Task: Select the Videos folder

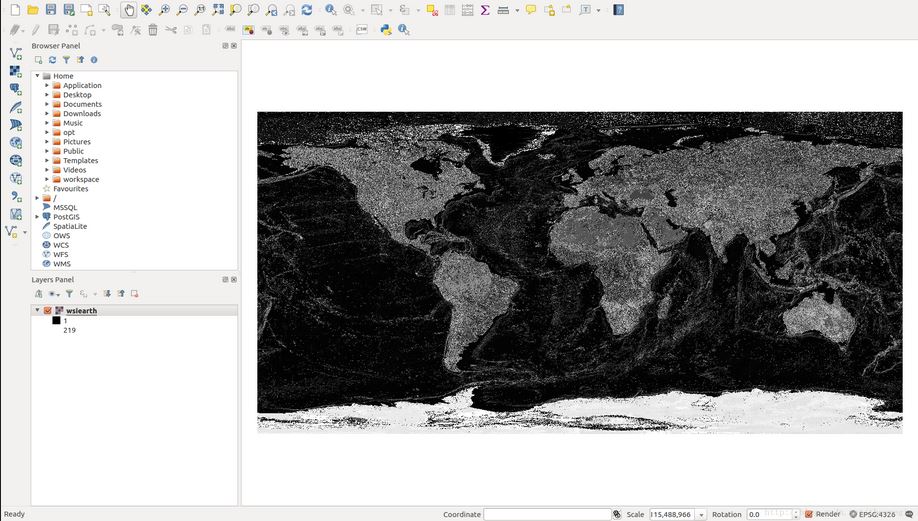Action: pos(74,170)
